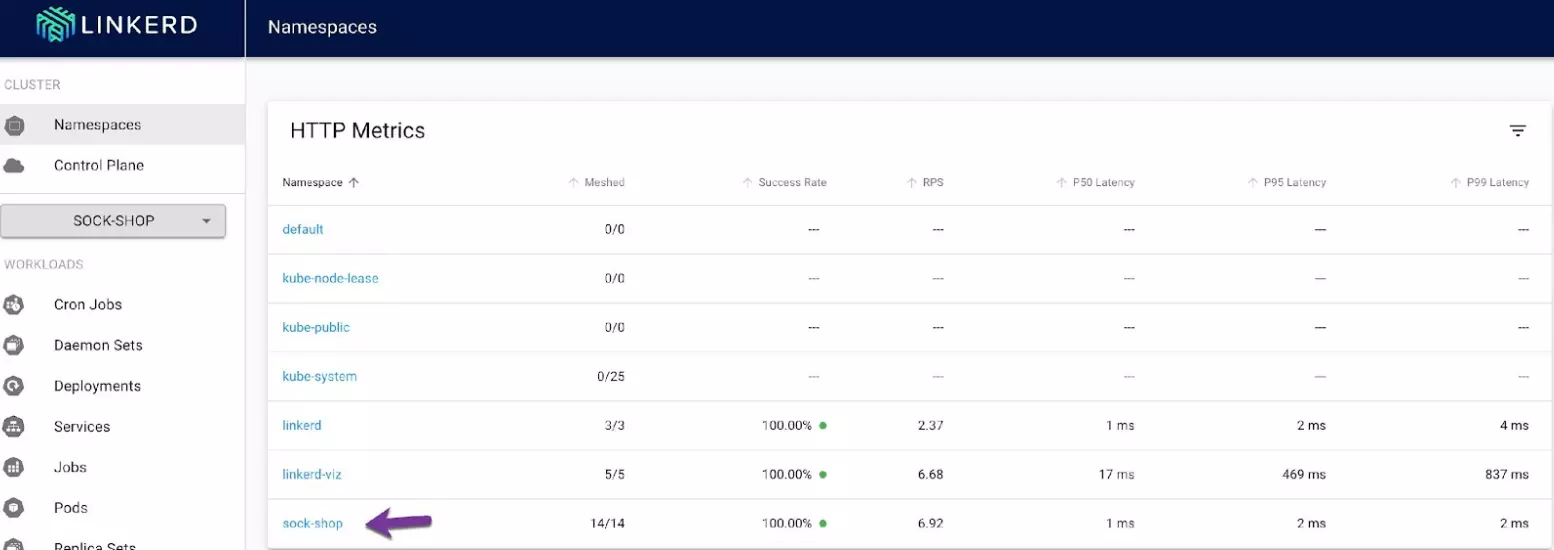Click the green success dot in linkerd row

click(823, 425)
